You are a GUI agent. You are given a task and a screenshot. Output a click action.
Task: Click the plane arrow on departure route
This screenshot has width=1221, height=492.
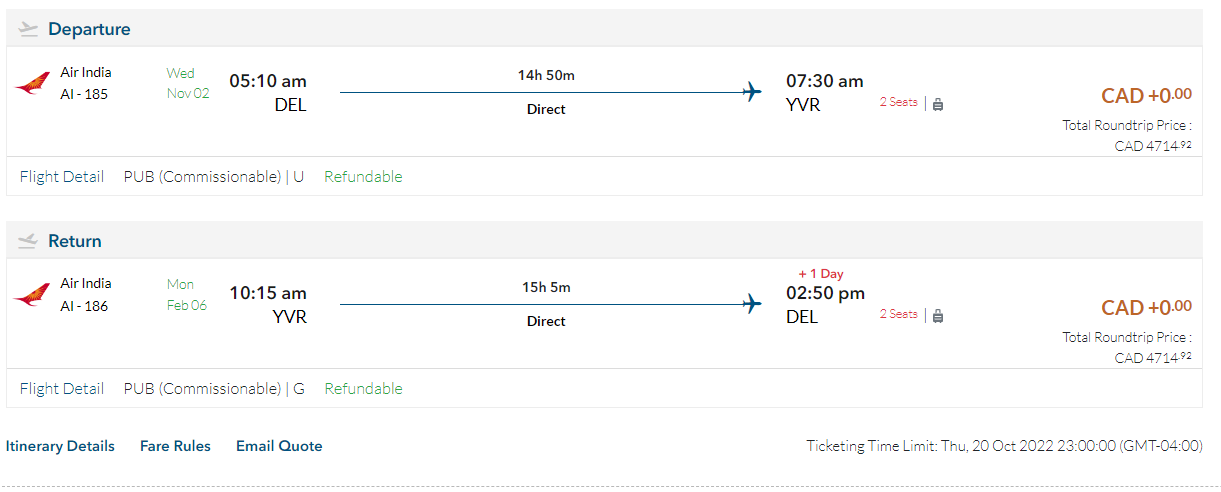752,93
